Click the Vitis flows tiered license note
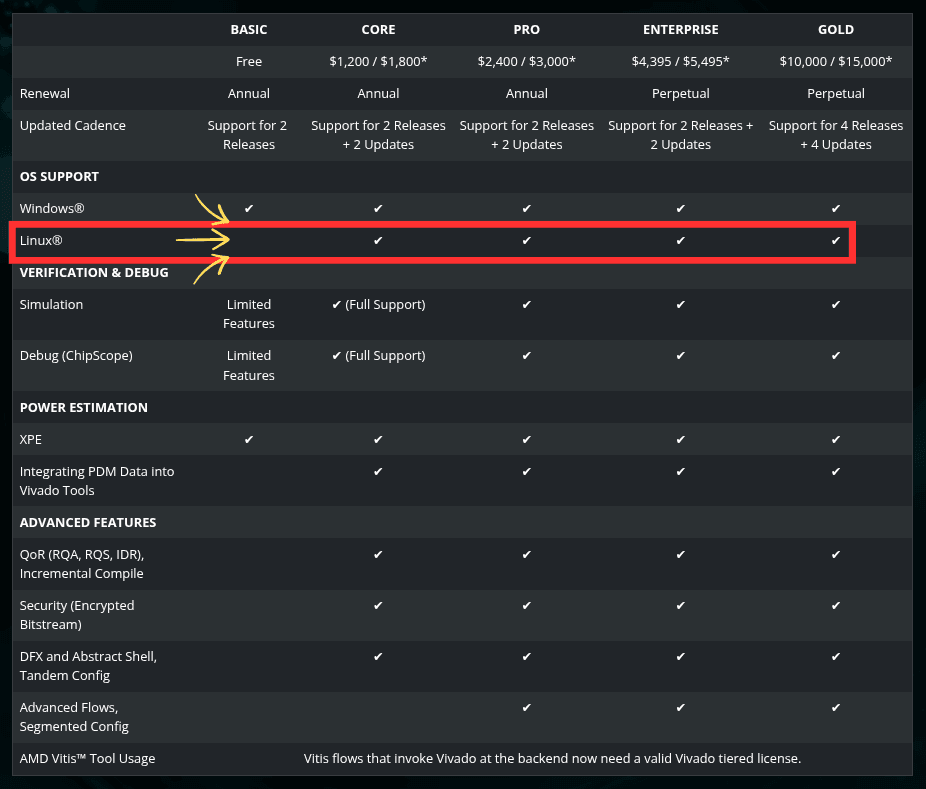This screenshot has width=926, height=789. pos(552,758)
